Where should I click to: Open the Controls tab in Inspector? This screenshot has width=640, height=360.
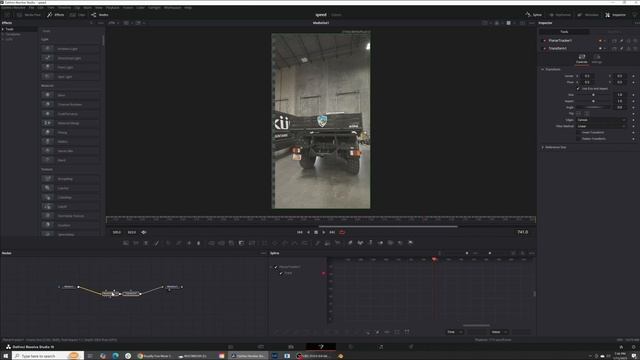click(x=582, y=59)
